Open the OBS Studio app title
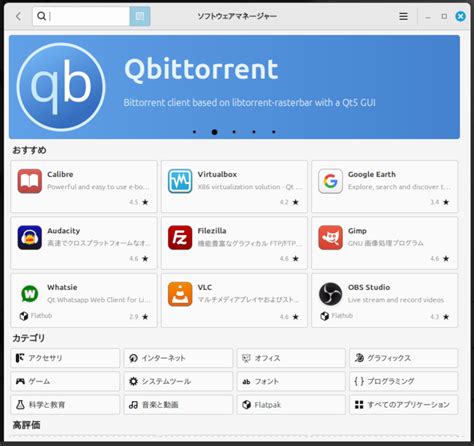 pos(369,287)
